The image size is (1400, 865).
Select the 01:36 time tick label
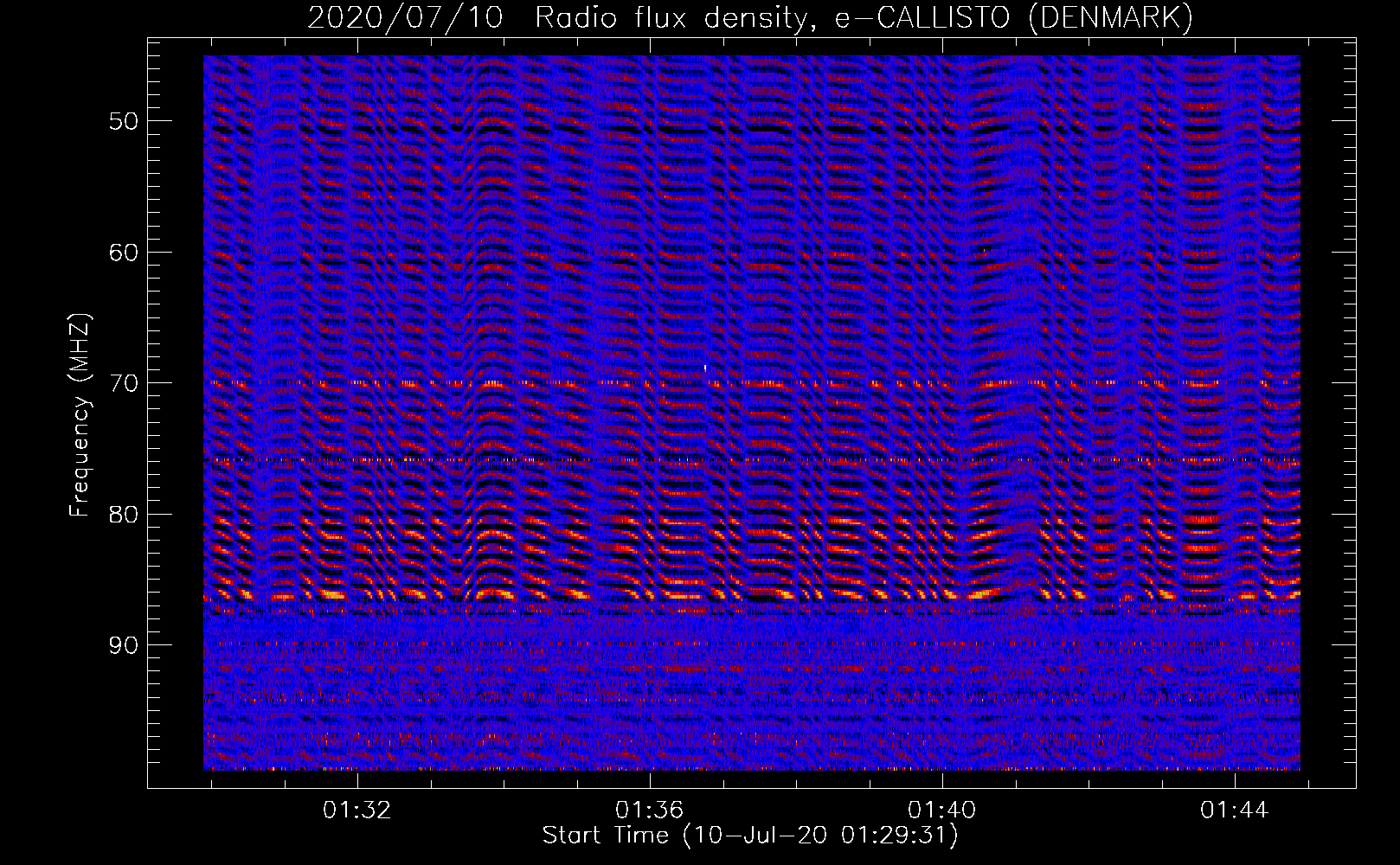click(649, 810)
